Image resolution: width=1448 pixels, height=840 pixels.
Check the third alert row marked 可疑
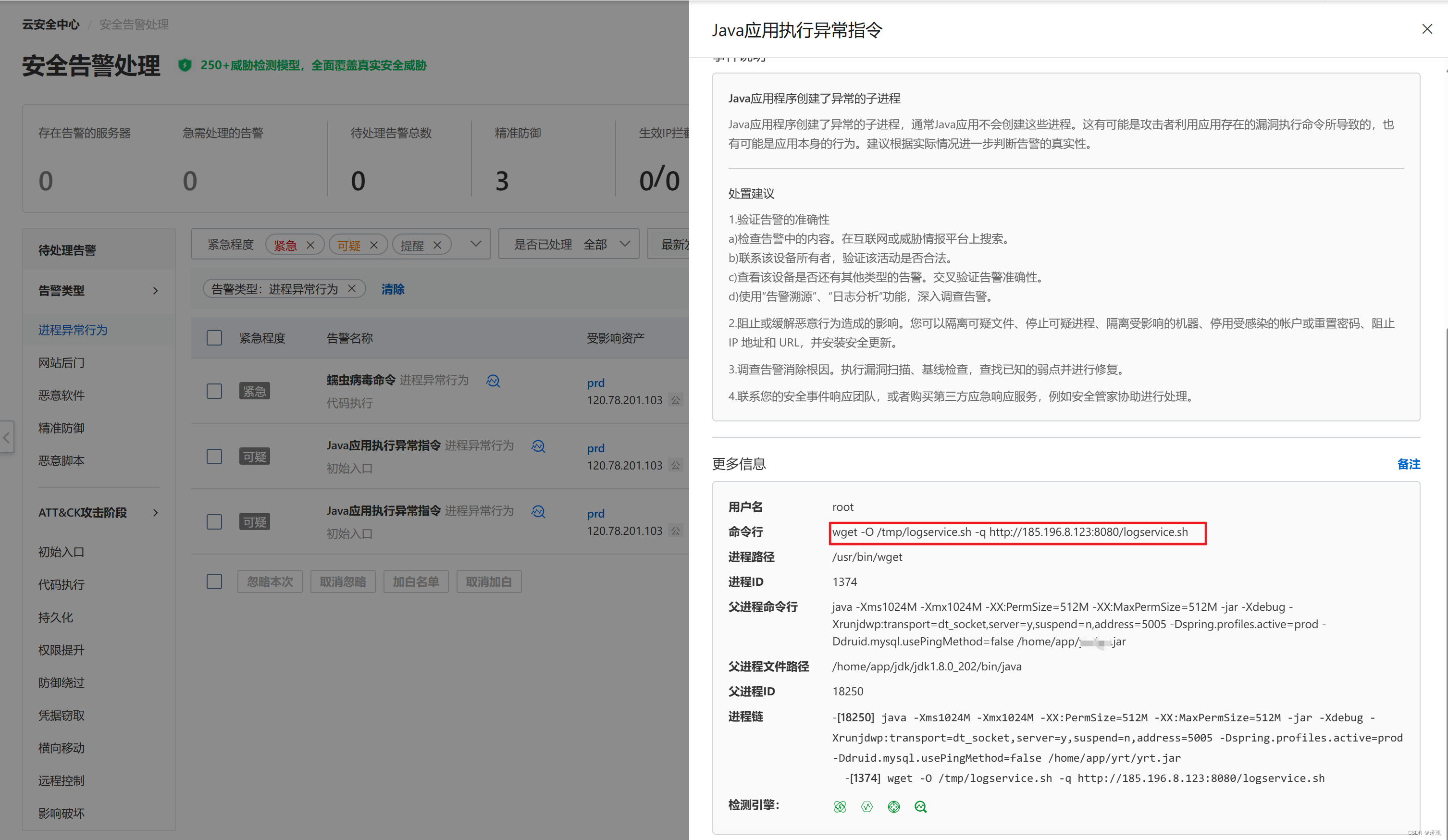tap(214, 522)
